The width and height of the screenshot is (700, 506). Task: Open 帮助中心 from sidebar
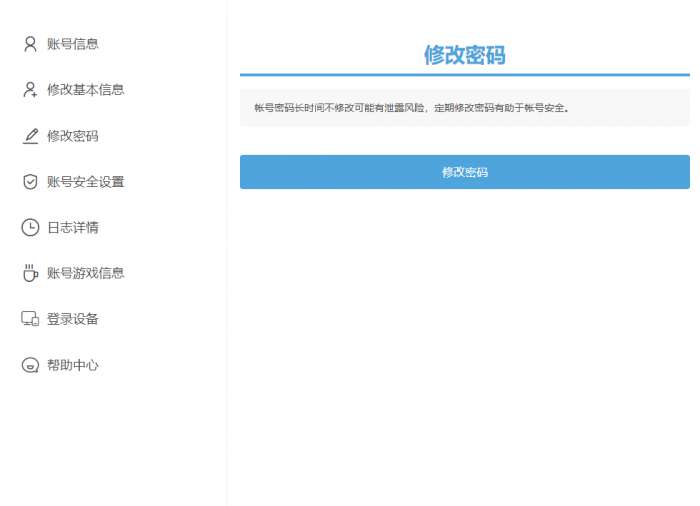(73, 365)
